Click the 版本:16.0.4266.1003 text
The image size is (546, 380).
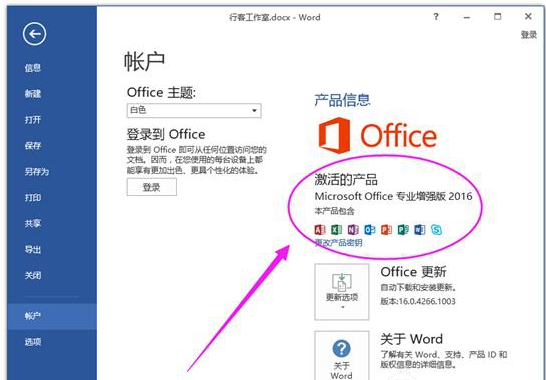[418, 301]
